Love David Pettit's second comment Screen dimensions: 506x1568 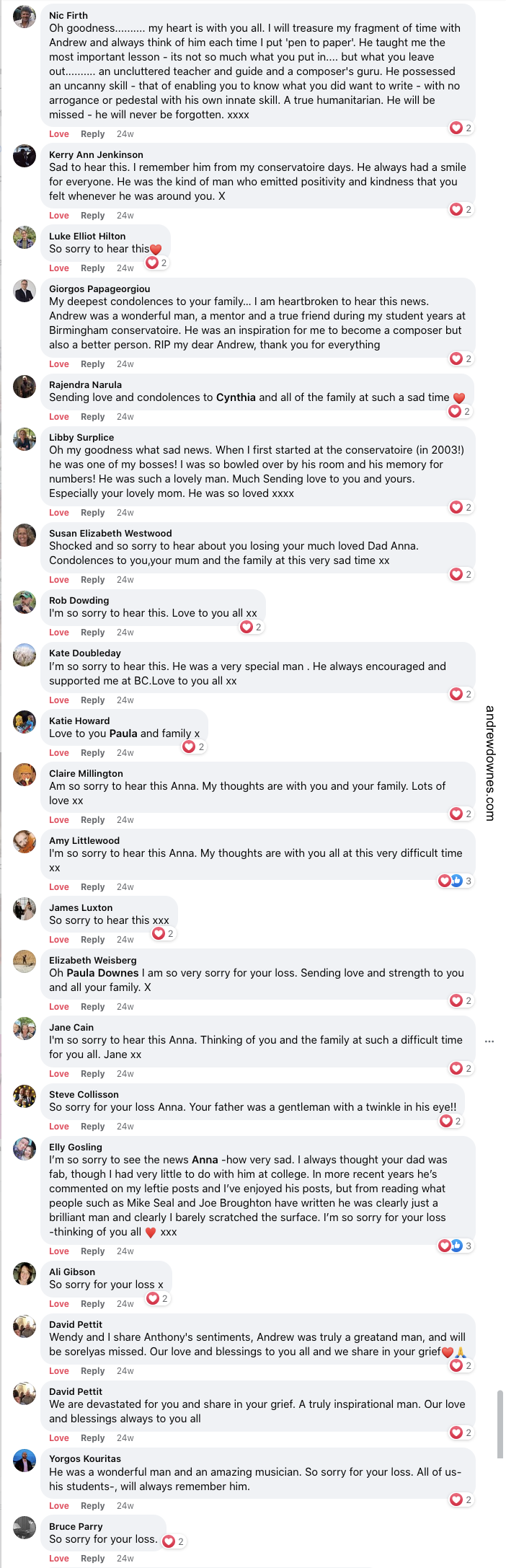click(x=59, y=1437)
